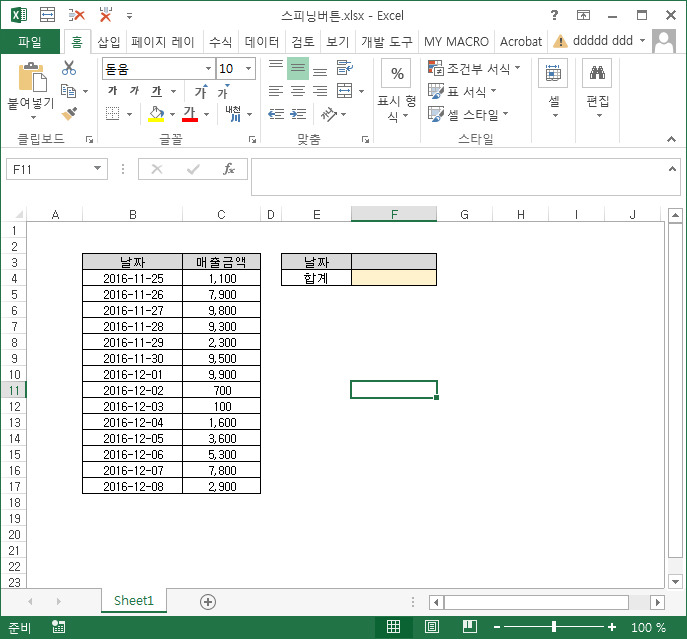Image resolution: width=687 pixels, height=639 pixels.
Task: Open 조건부 서식 conditional formatting menu
Action: (x=474, y=68)
